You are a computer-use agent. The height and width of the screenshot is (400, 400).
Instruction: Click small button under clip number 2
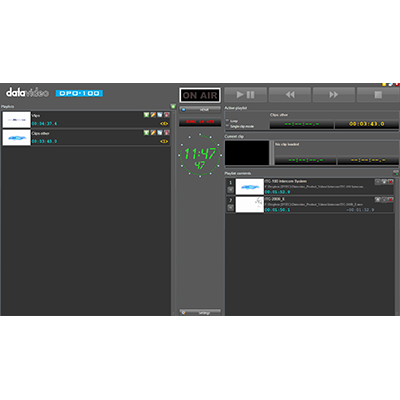[230, 207]
